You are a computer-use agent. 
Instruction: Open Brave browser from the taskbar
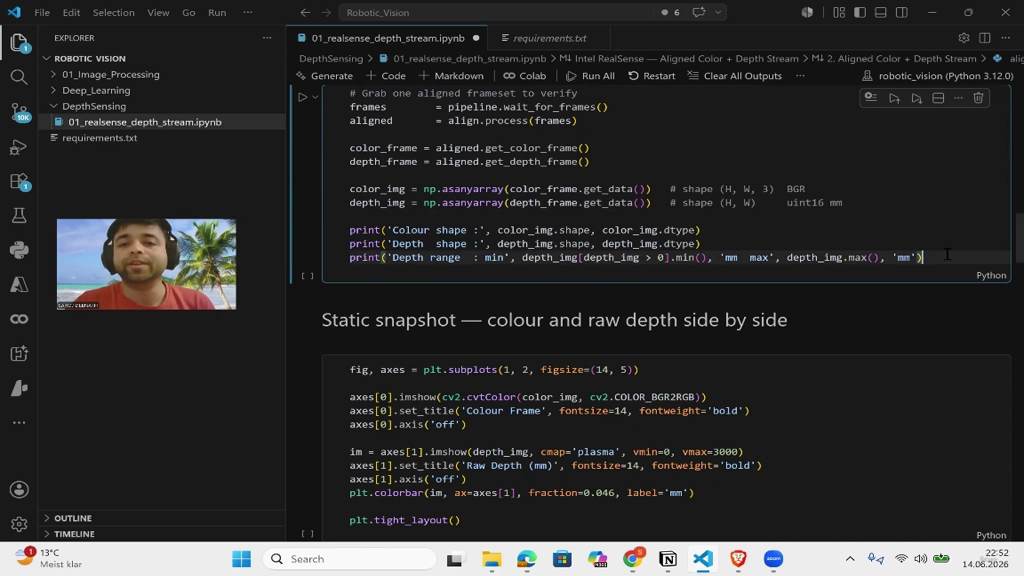pyautogui.click(x=739, y=559)
